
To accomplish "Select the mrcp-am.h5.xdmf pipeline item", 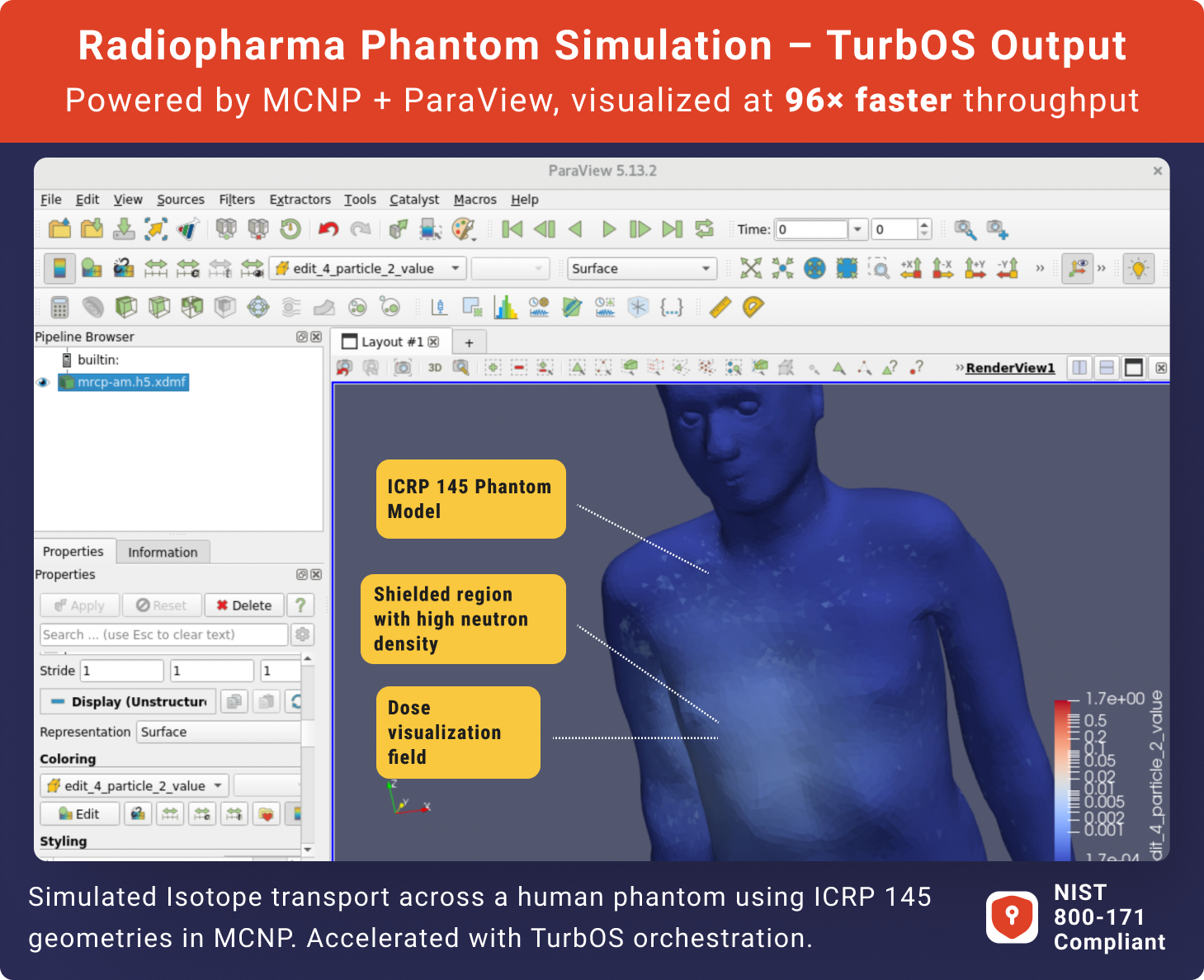I will [x=124, y=382].
